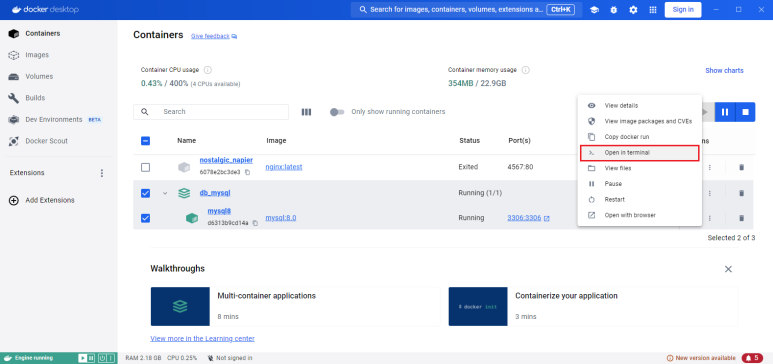
Task: Click the Docker whale icon in status bar
Action: click(8, 358)
